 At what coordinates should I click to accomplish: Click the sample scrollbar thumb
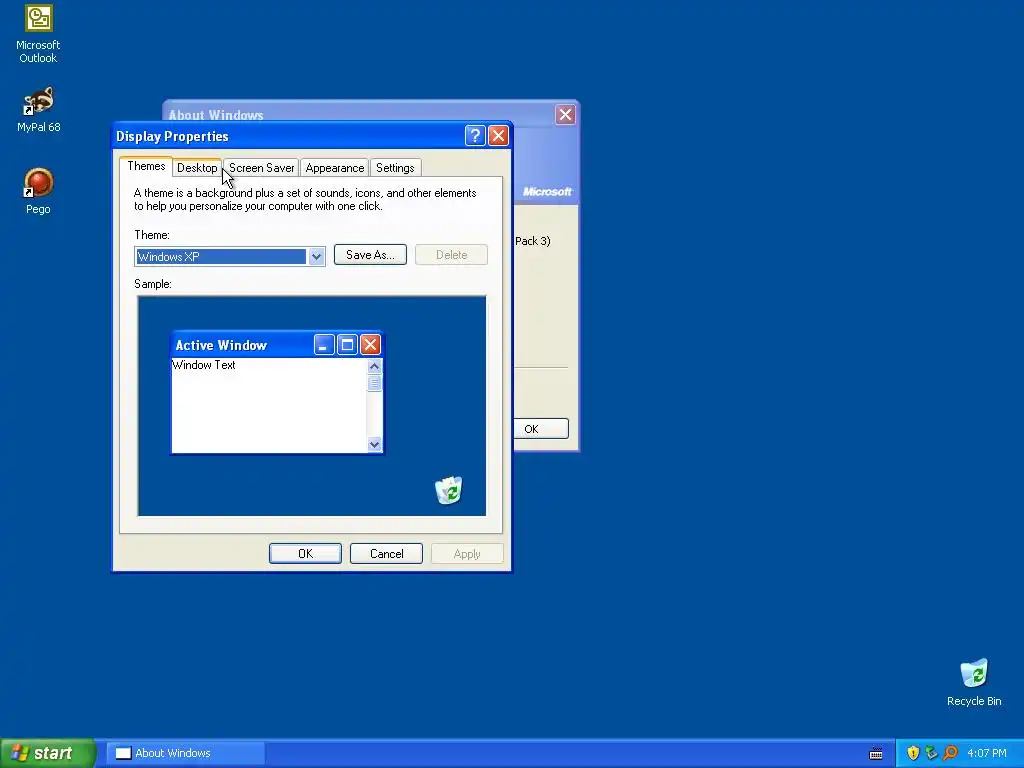tap(374, 383)
